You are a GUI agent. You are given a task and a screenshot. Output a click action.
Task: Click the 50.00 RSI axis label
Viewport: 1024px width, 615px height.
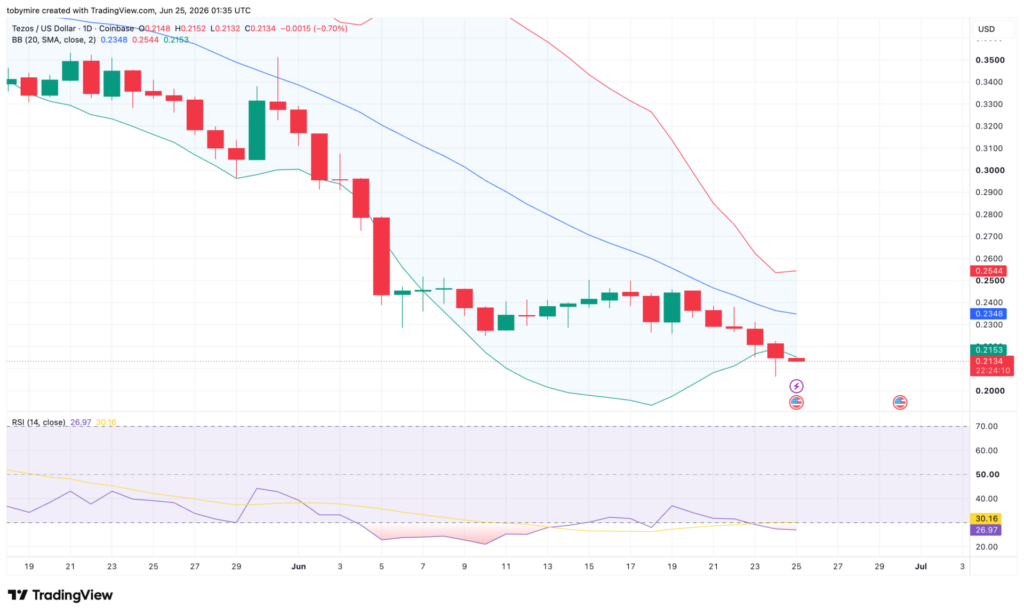pyautogui.click(x=987, y=475)
